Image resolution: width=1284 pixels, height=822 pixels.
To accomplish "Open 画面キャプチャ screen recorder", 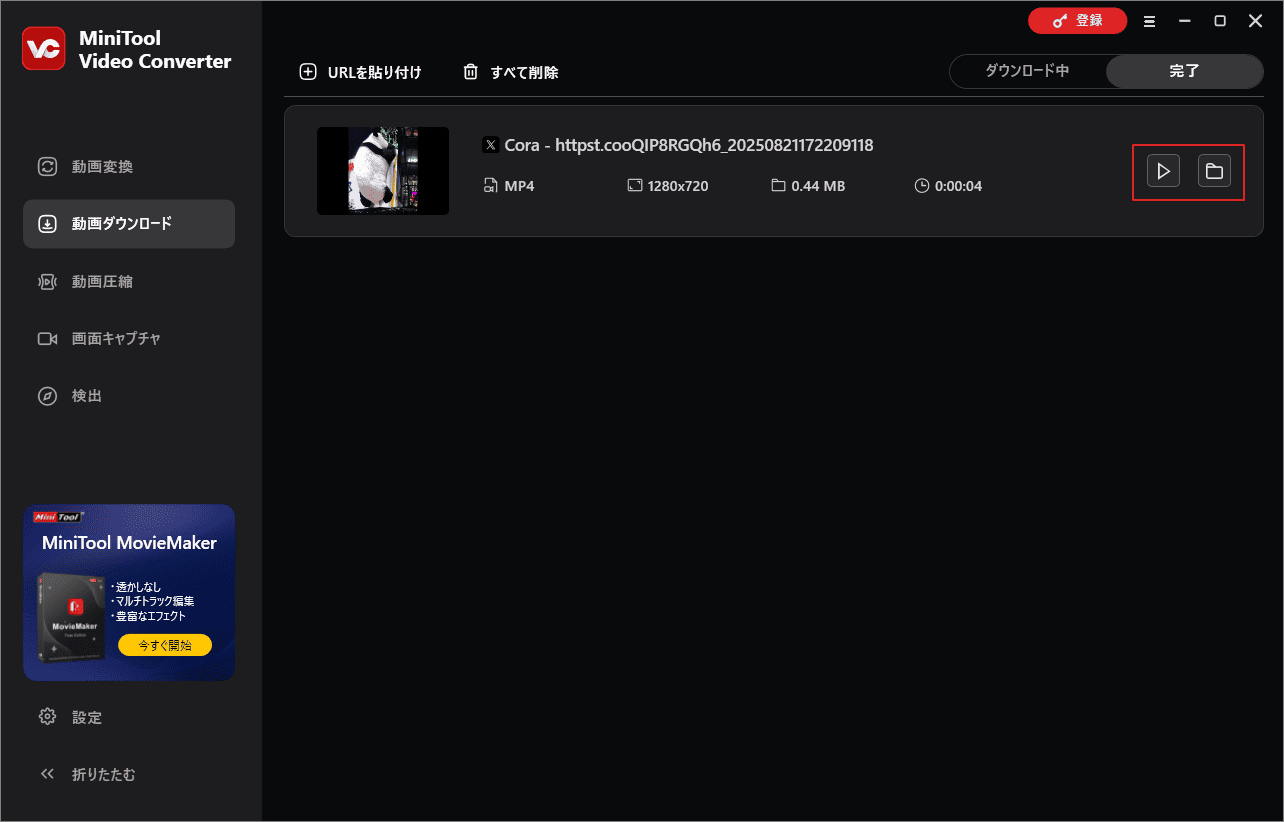I will pos(129,339).
